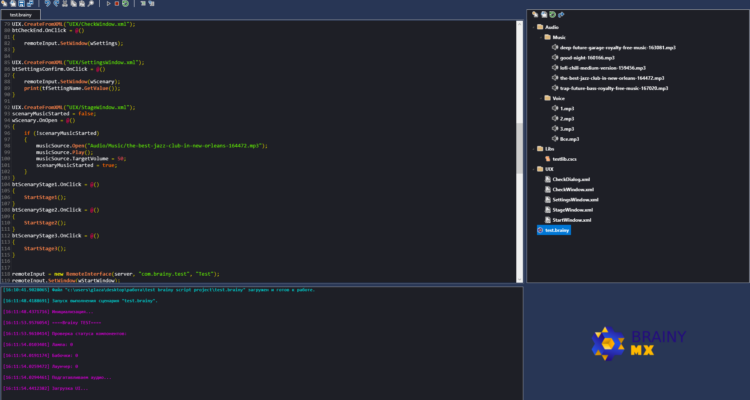The width and height of the screenshot is (750, 400).
Task: Click the editor scrollbar down arrow
Action: (x=519, y=279)
